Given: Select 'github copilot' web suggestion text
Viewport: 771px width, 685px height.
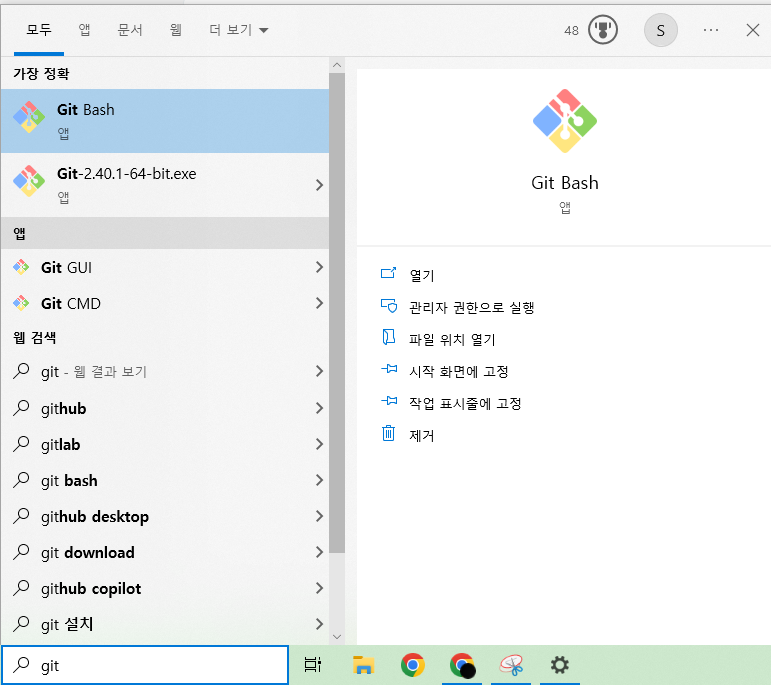Looking at the screenshot, I should 91,589.
